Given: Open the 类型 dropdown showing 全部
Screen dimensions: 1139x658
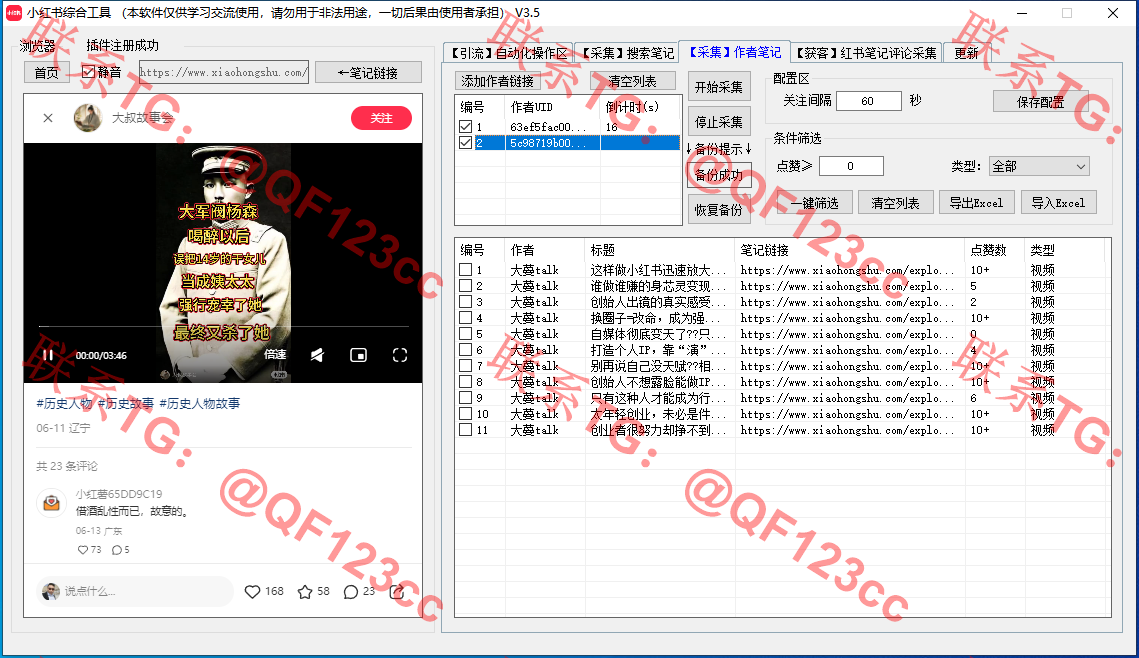Looking at the screenshot, I should click(x=1039, y=166).
